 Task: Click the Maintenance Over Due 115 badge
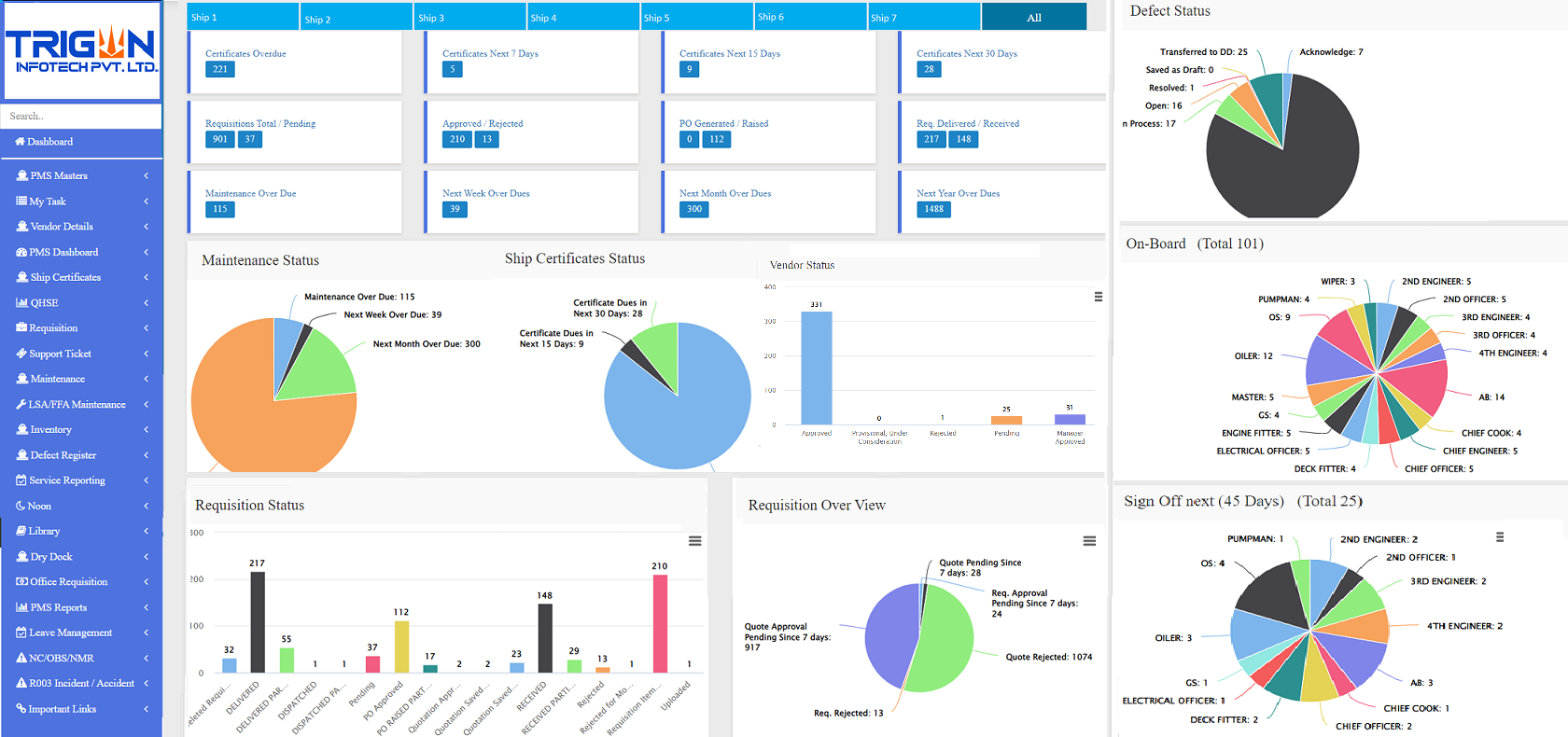220,209
